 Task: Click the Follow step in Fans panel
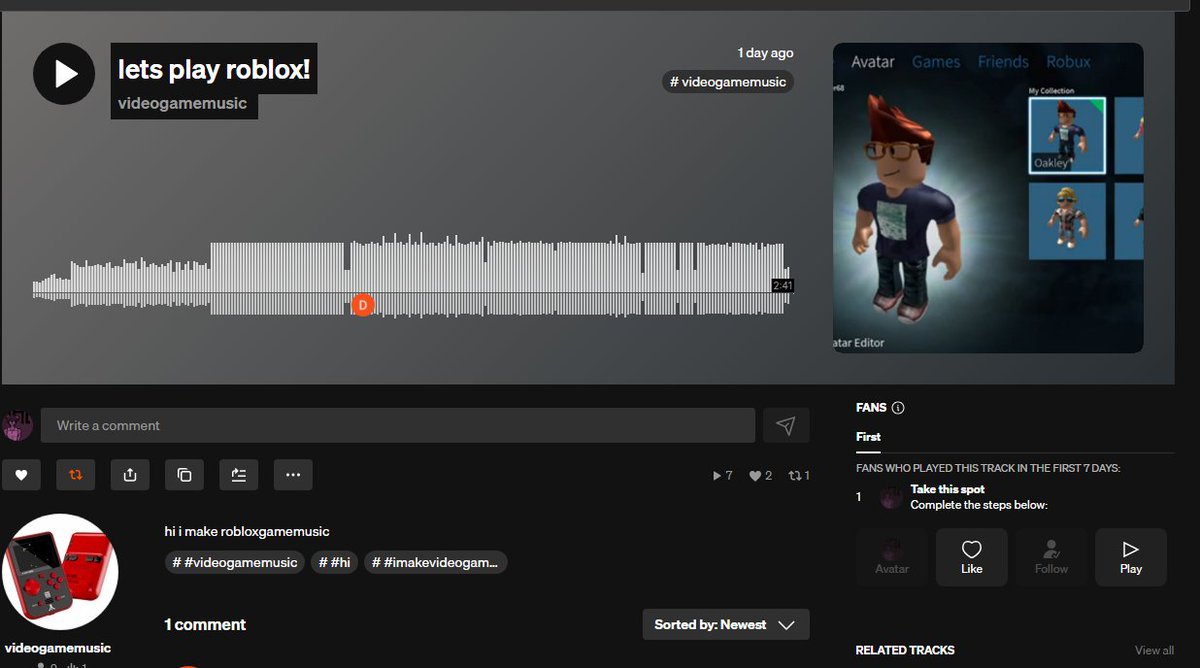pos(1051,557)
